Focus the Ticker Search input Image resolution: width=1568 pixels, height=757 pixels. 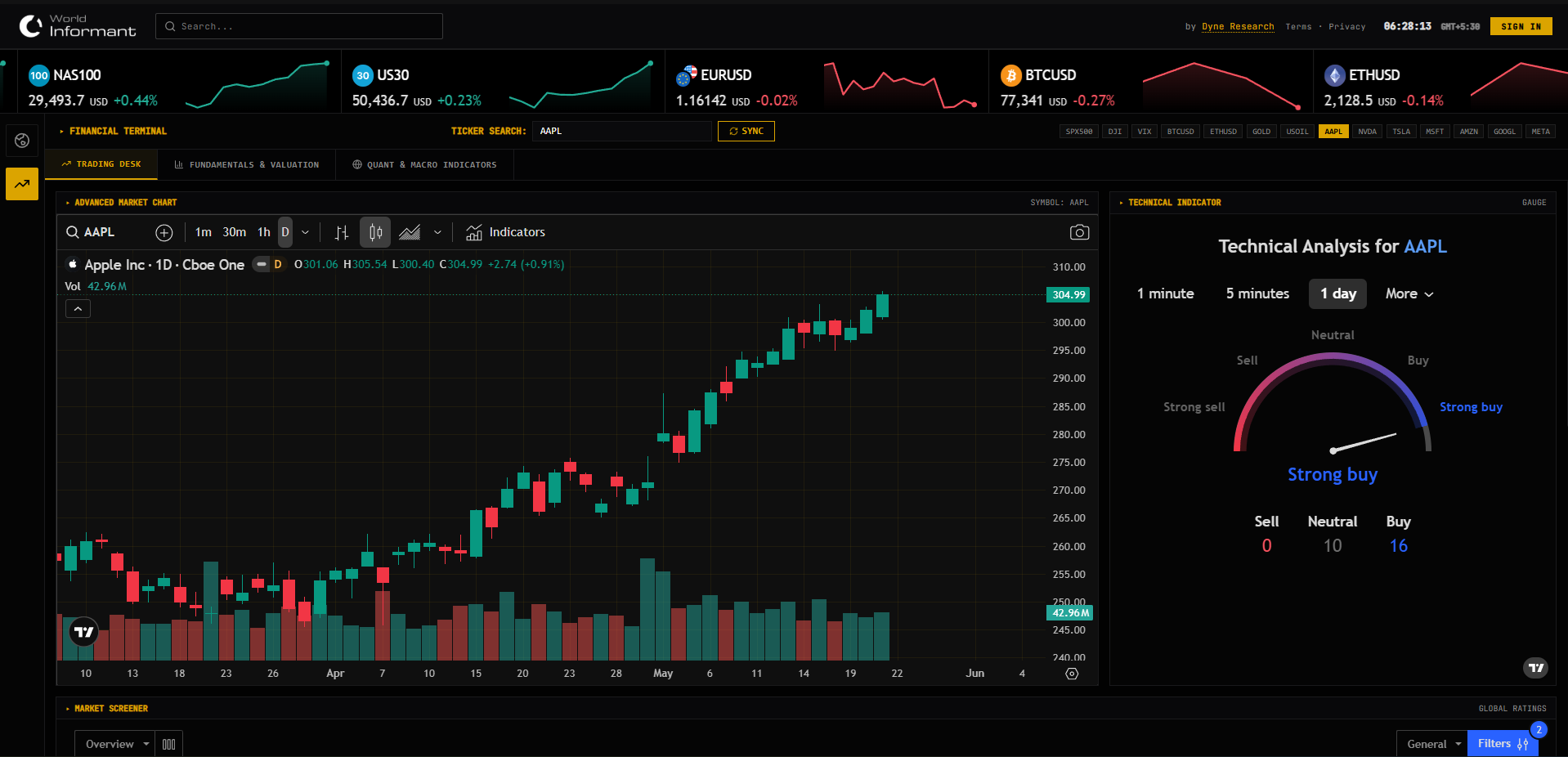click(622, 132)
